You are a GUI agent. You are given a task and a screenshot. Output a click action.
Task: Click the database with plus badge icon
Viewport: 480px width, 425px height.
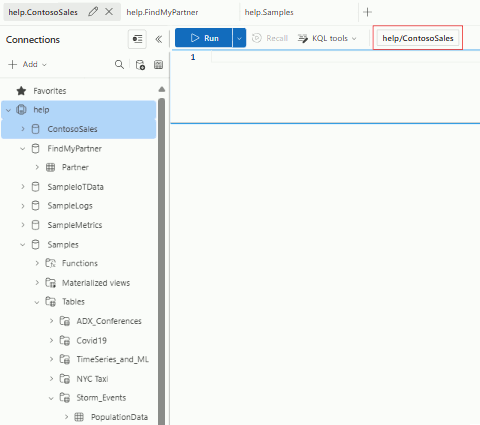click(x=140, y=65)
